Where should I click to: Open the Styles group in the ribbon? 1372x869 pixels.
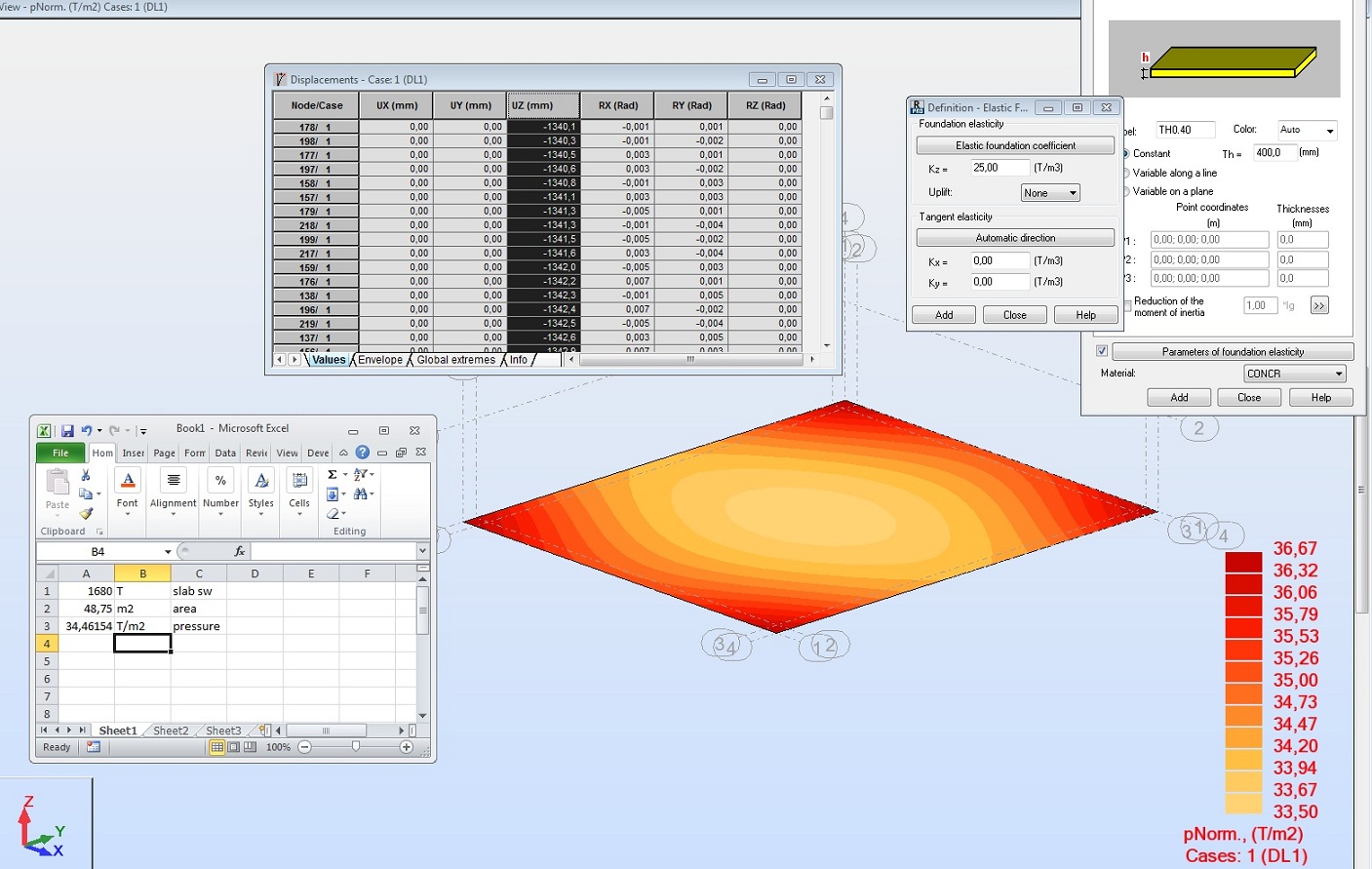click(x=261, y=491)
